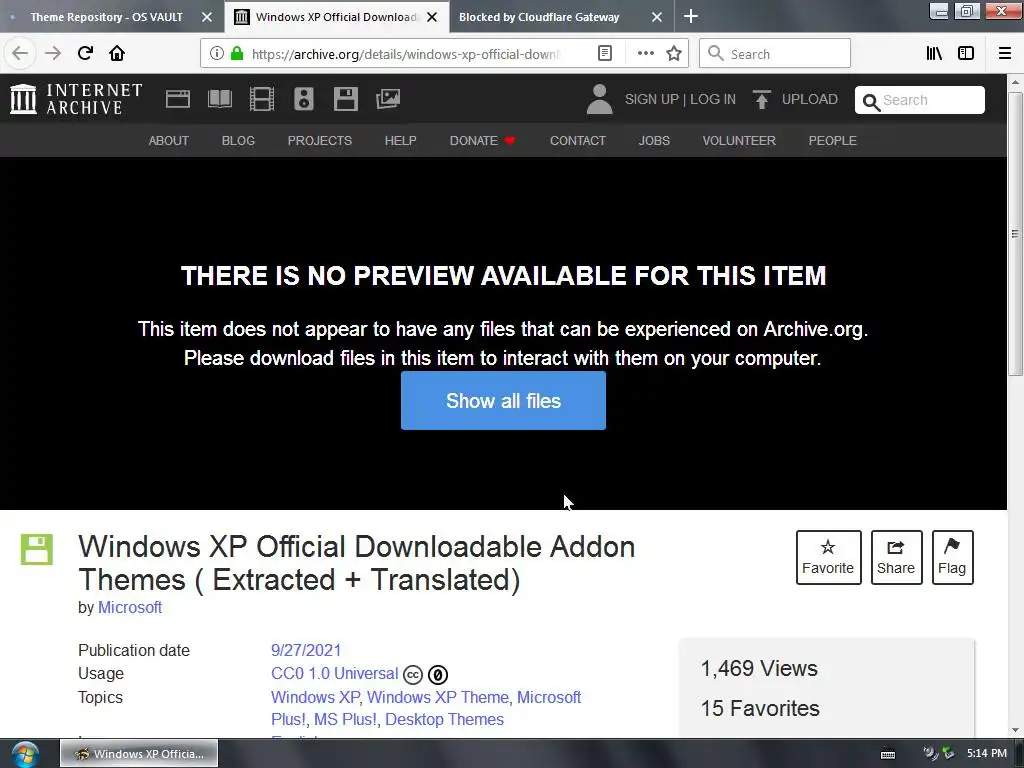Open the Firefox hamburger menu

[x=1004, y=54]
